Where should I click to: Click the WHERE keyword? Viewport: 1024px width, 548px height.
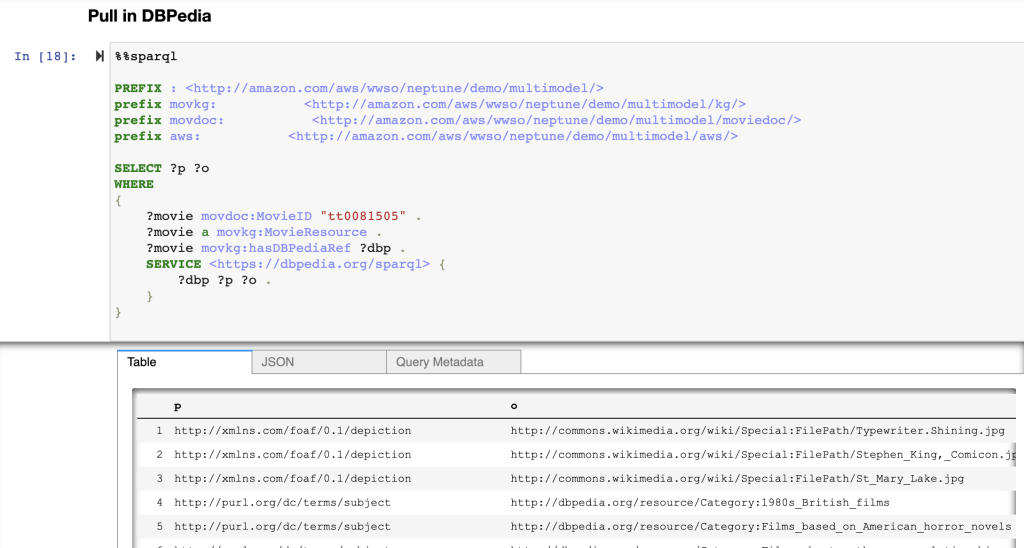(x=134, y=184)
